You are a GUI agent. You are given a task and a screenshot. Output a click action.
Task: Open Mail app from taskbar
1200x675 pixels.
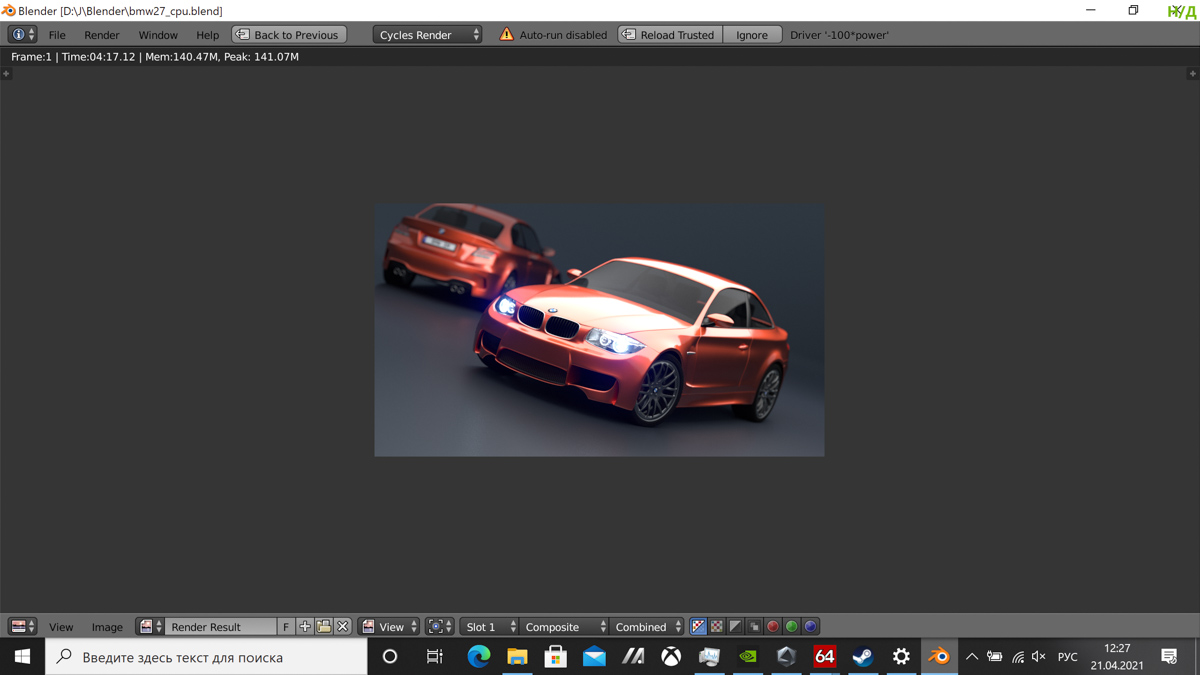pos(594,657)
